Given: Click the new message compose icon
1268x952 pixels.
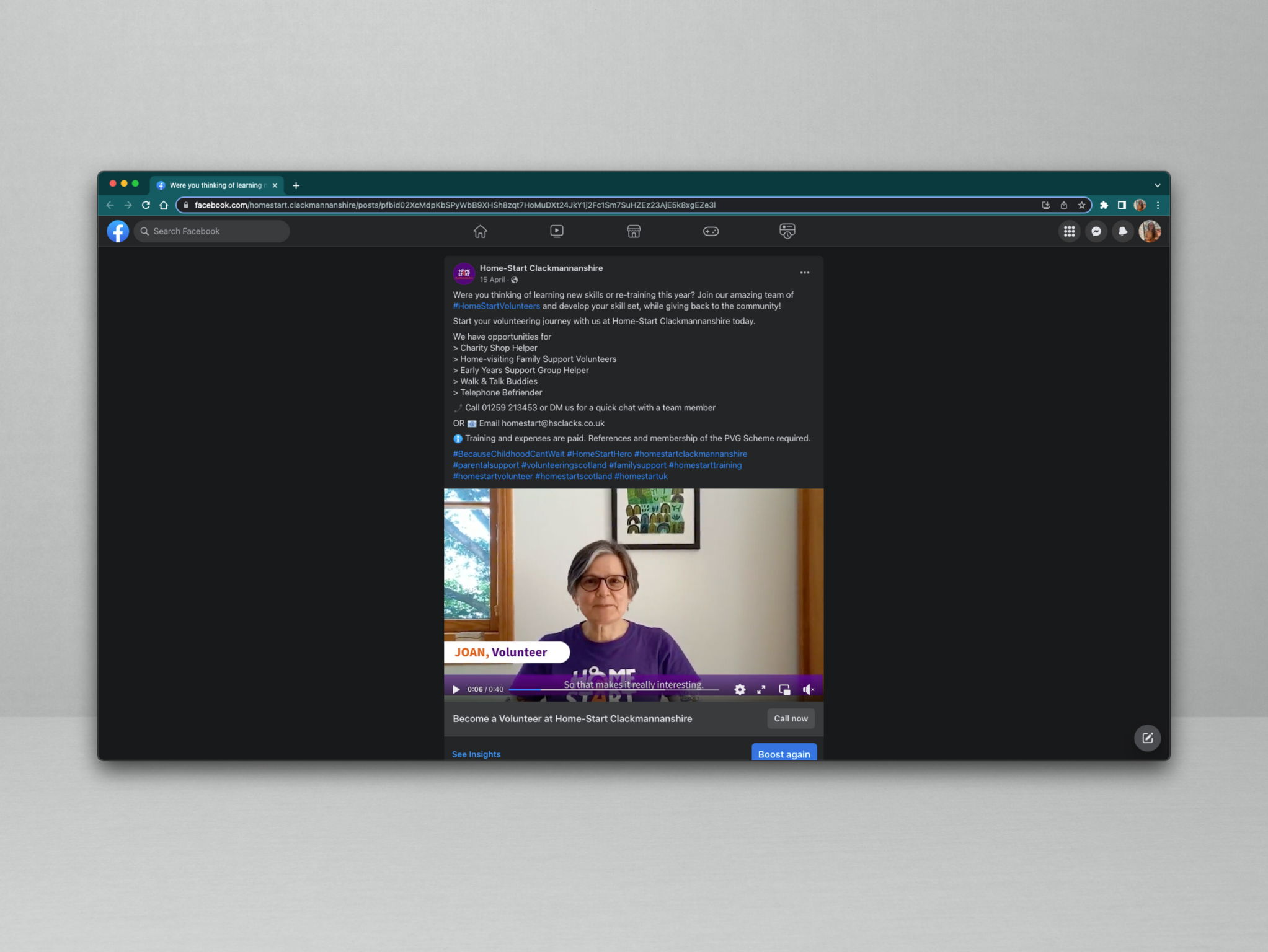Looking at the screenshot, I should tap(1147, 738).
